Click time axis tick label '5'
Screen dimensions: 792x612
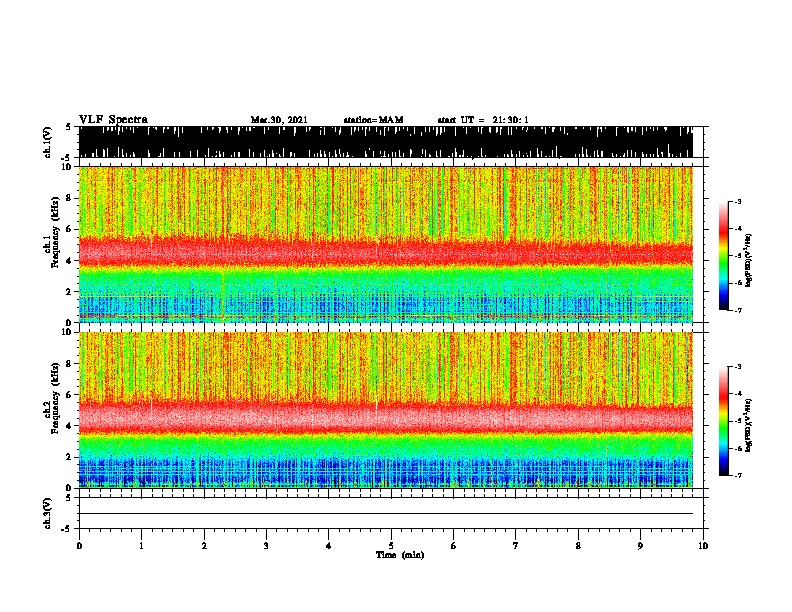391,546
